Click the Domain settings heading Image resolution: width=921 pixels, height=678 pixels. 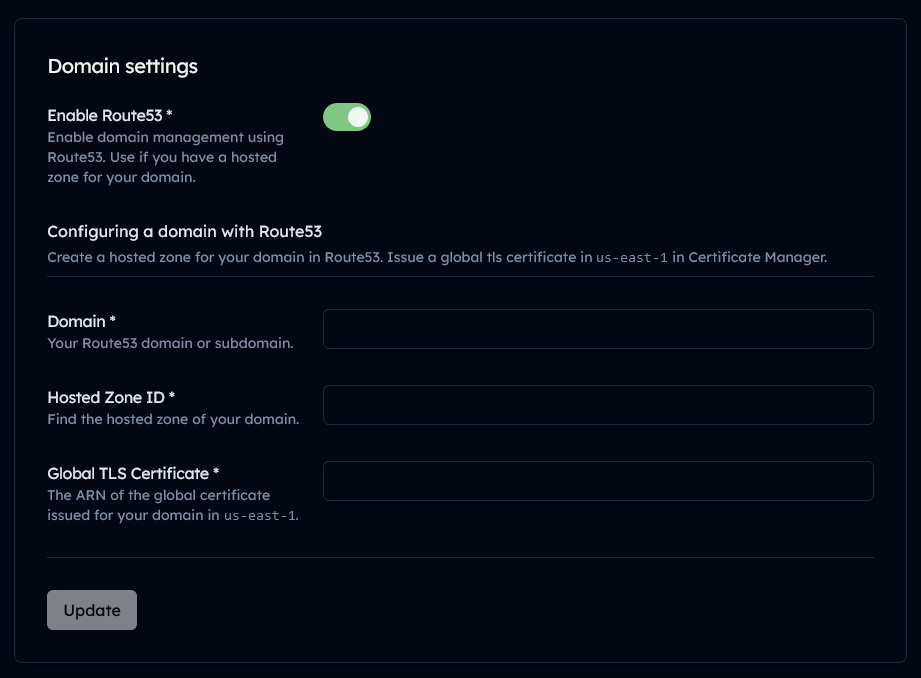(122, 66)
